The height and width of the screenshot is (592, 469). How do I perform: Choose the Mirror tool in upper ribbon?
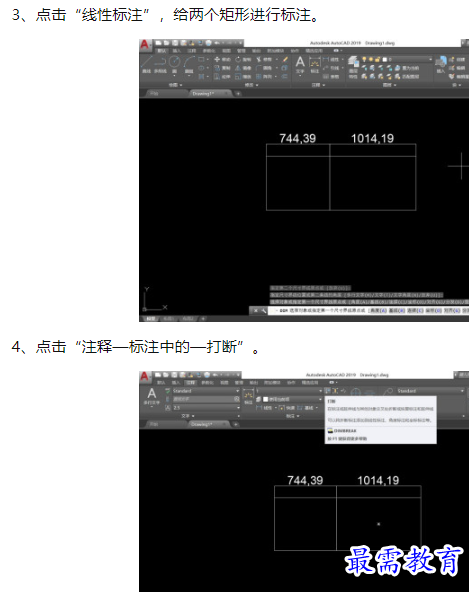coord(243,68)
